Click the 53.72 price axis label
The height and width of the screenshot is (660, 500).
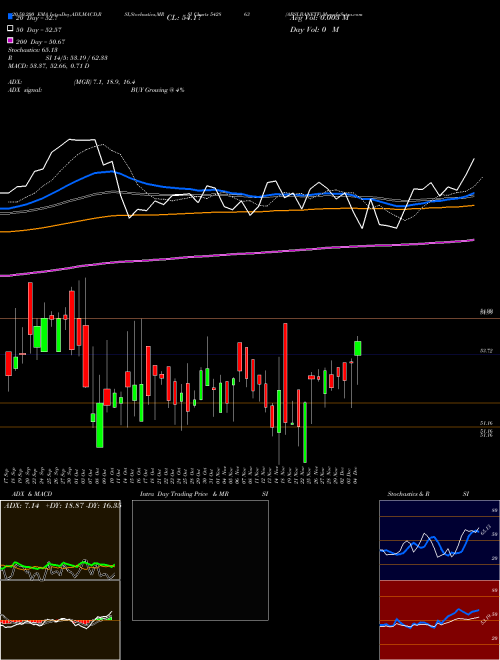click(486, 351)
